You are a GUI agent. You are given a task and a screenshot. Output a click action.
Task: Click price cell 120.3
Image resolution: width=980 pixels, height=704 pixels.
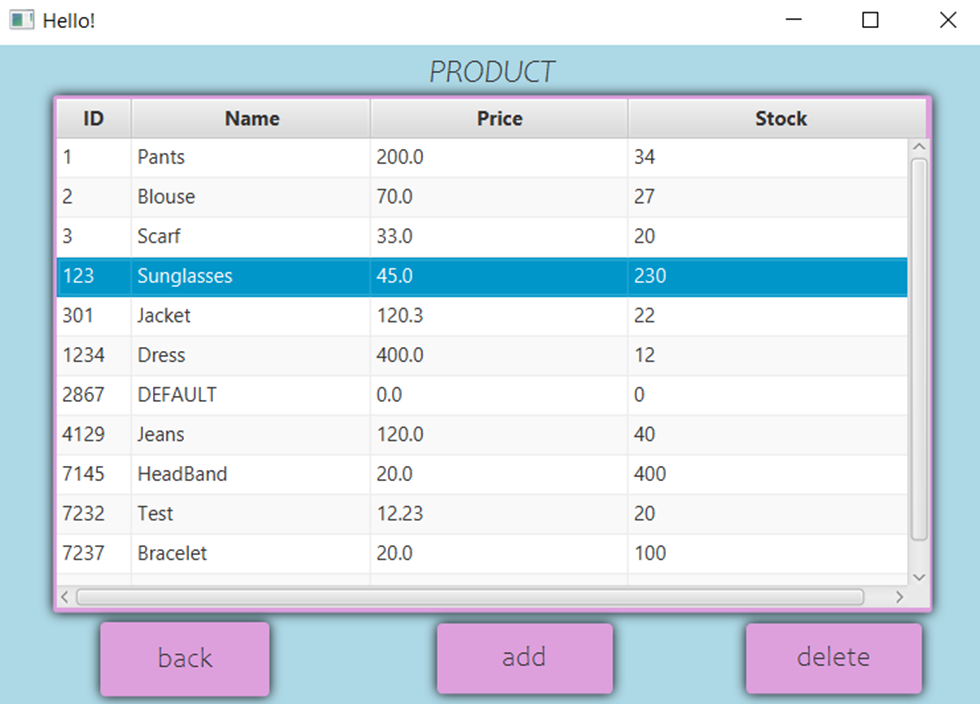(x=499, y=316)
